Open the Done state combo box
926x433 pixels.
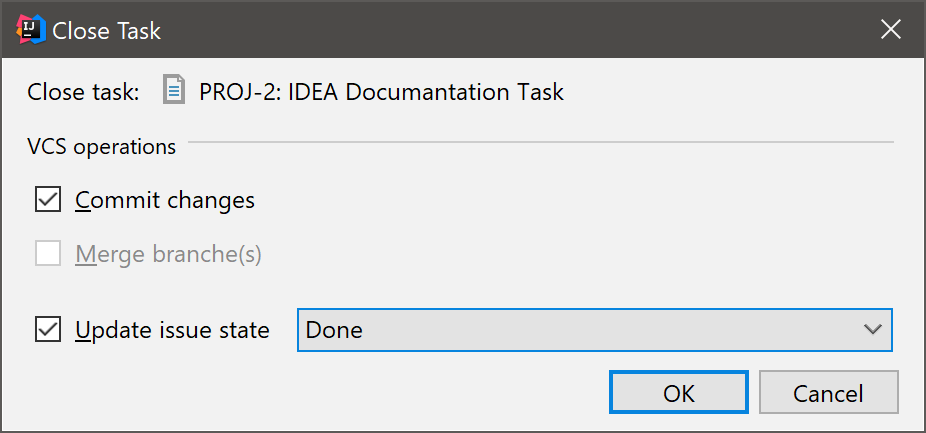click(594, 329)
